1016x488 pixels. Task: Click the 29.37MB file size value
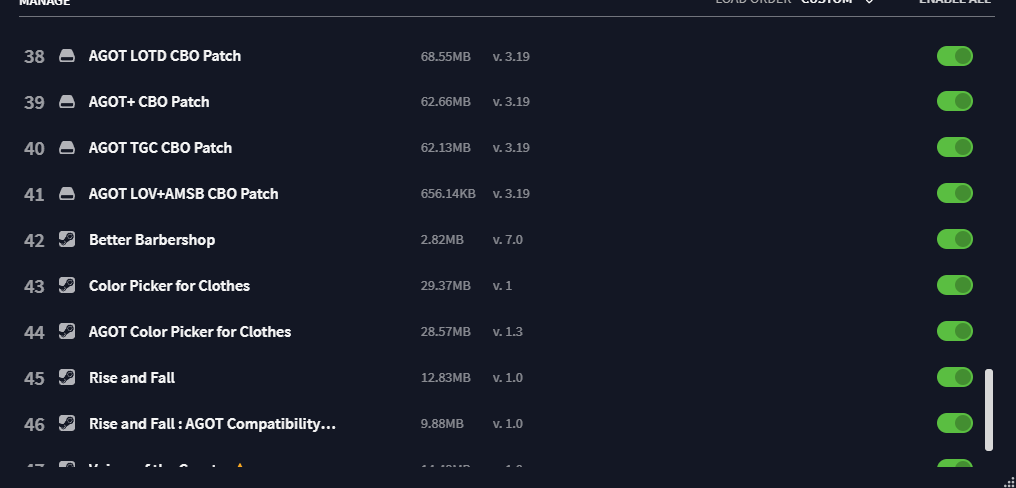click(446, 286)
